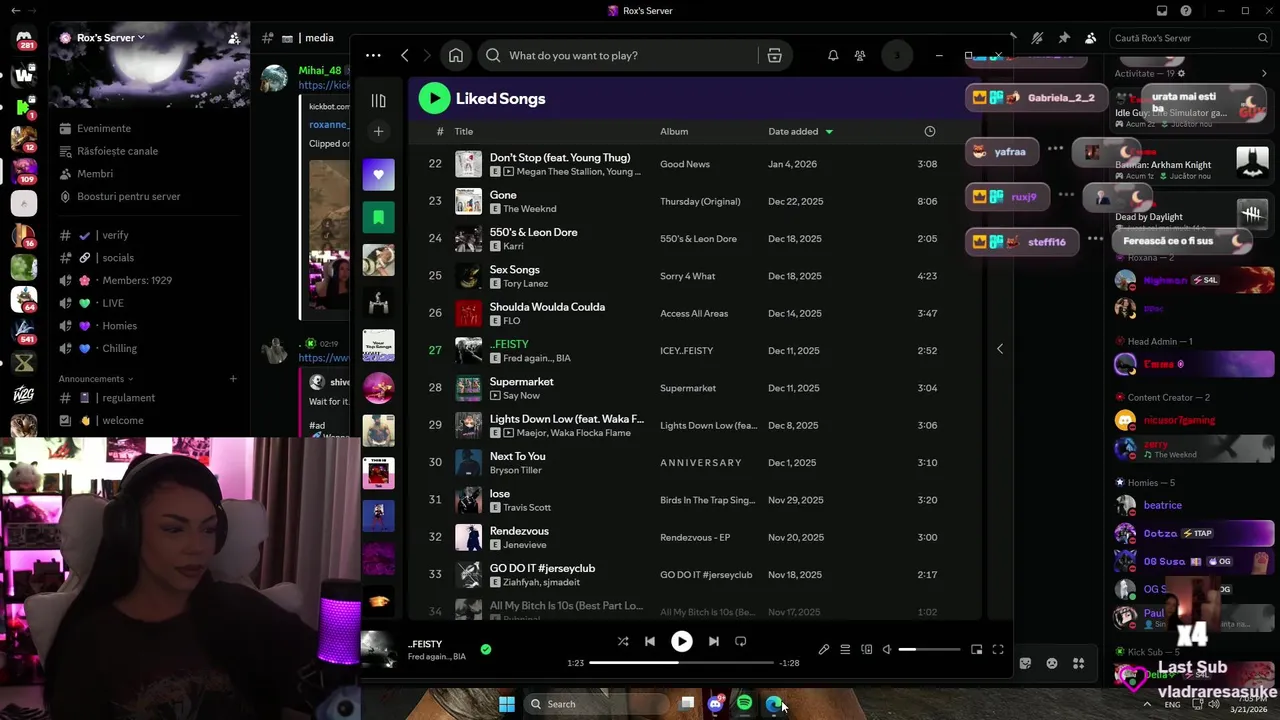Open Spotify notifications bell
The image size is (1280, 720).
click(833, 55)
